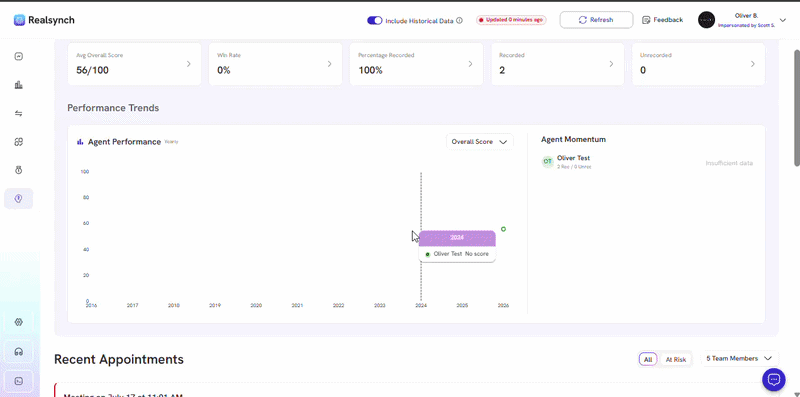Click the 2024 chart tooltip header
Screen dimensions: 800x397
(x=457, y=238)
